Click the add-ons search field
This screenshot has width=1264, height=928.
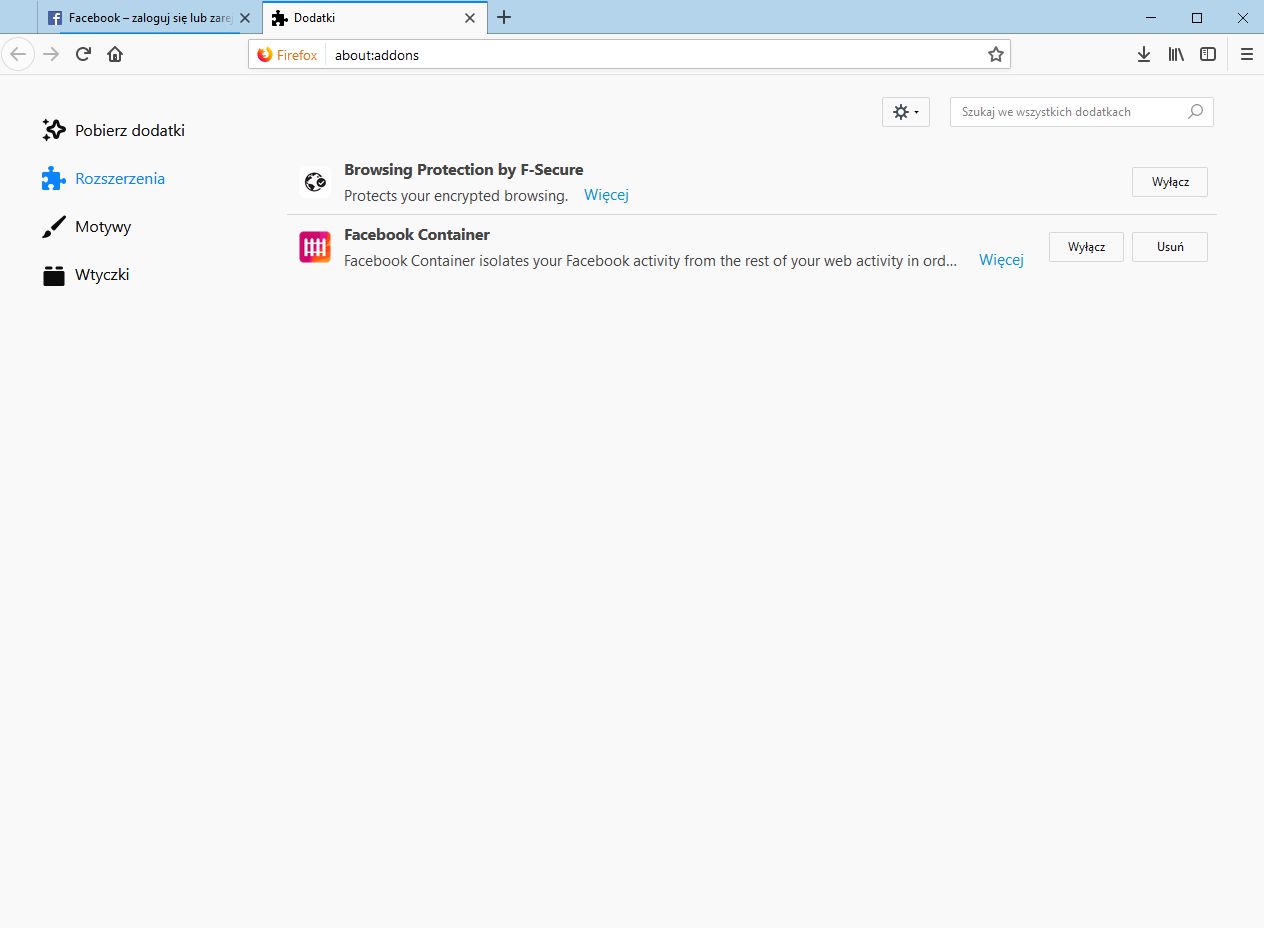[x=1081, y=112]
